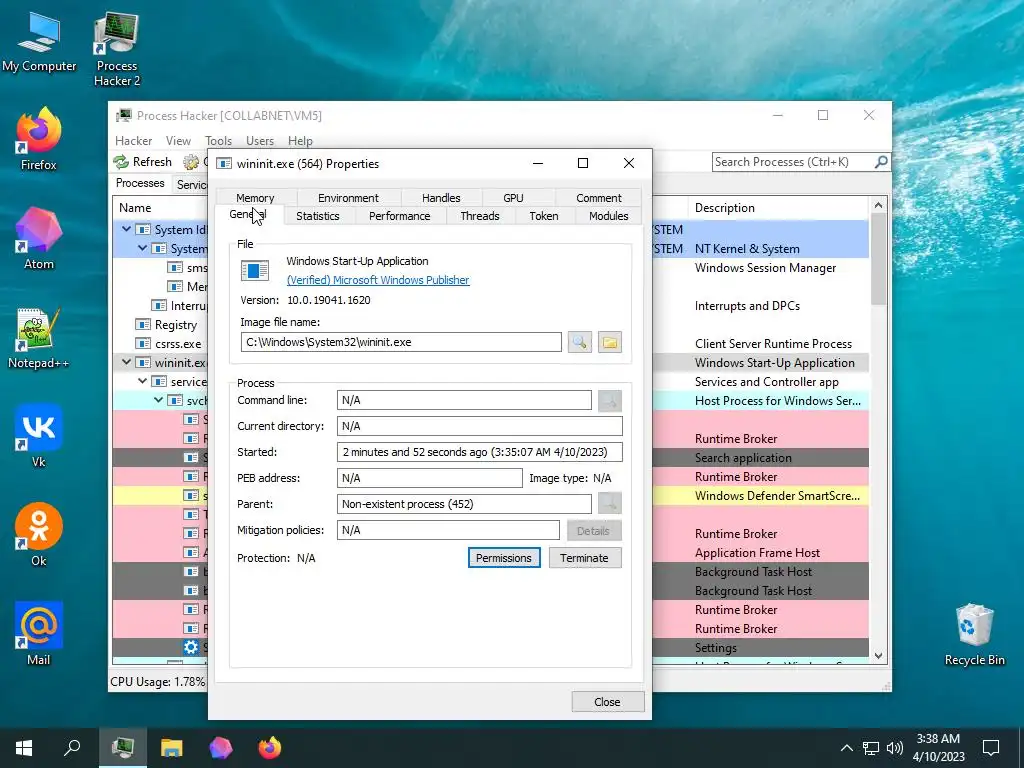Open the Users menu
The height and width of the screenshot is (768, 1024).
[260, 141]
